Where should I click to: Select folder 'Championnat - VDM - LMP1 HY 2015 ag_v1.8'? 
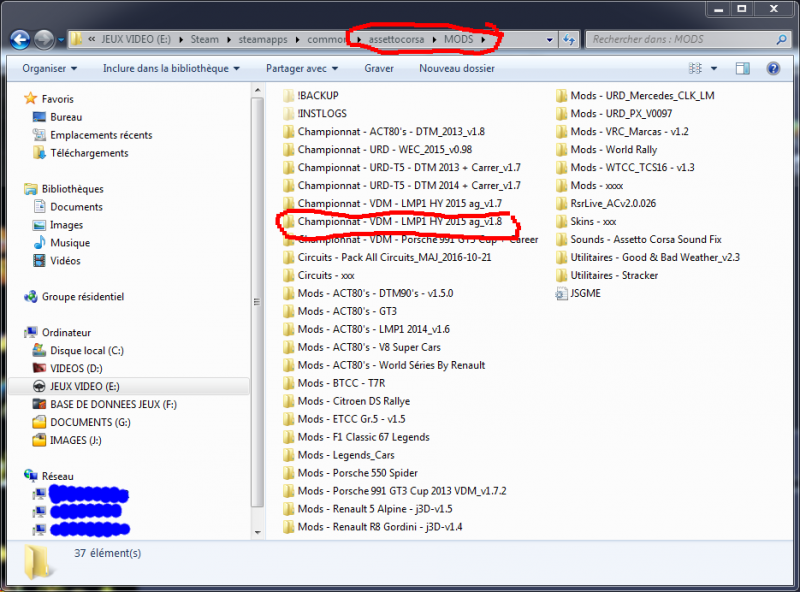tap(399, 221)
